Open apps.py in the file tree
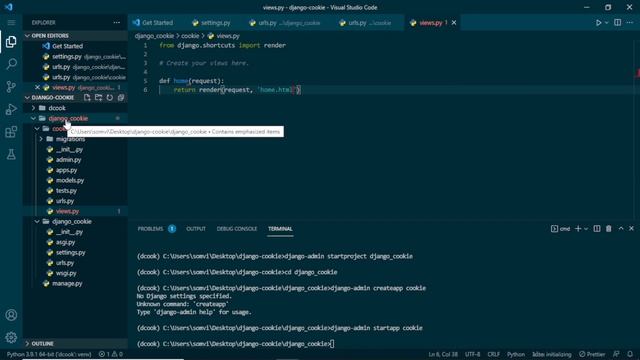Screen dimensions: 640x360 [x=66, y=170]
